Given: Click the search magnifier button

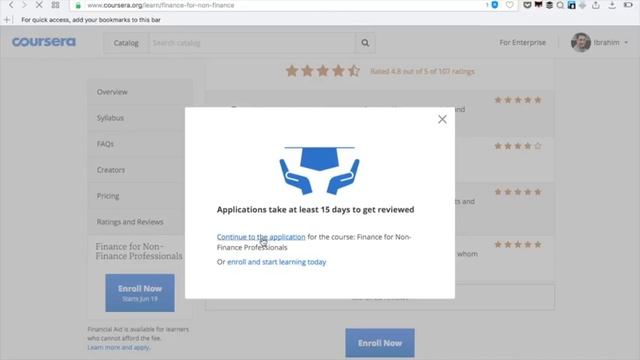Looking at the screenshot, I should point(365,43).
